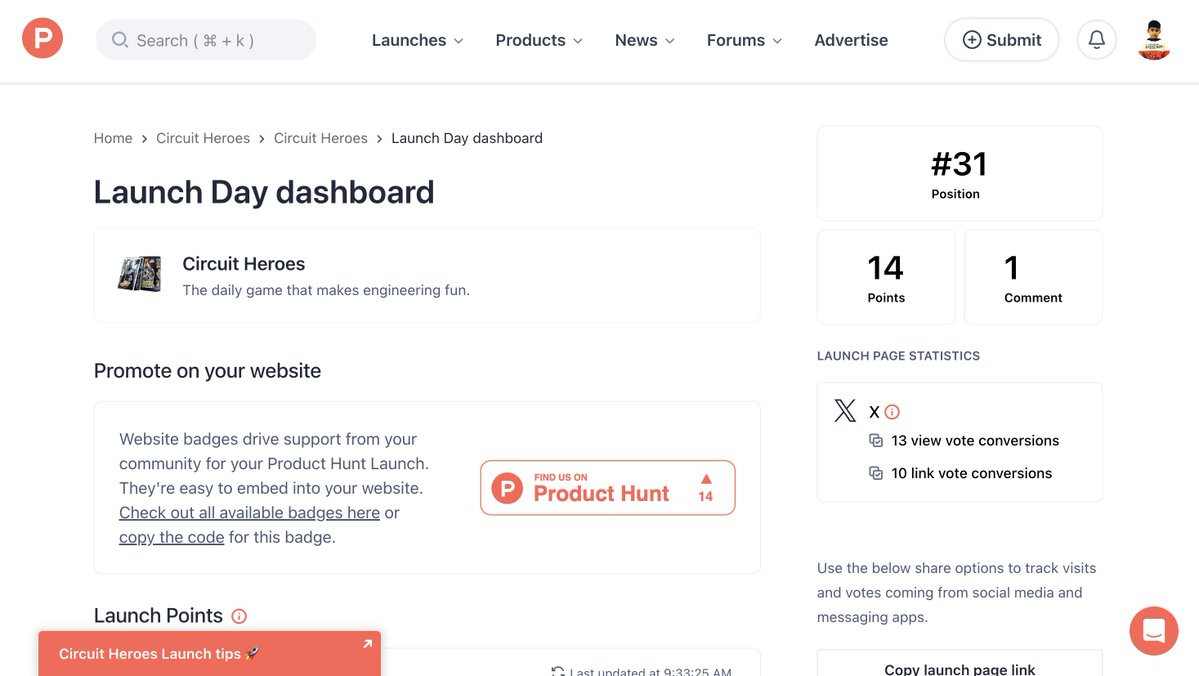This screenshot has height=676, width=1199.
Task: Click the X social network logo
Action: click(845, 411)
